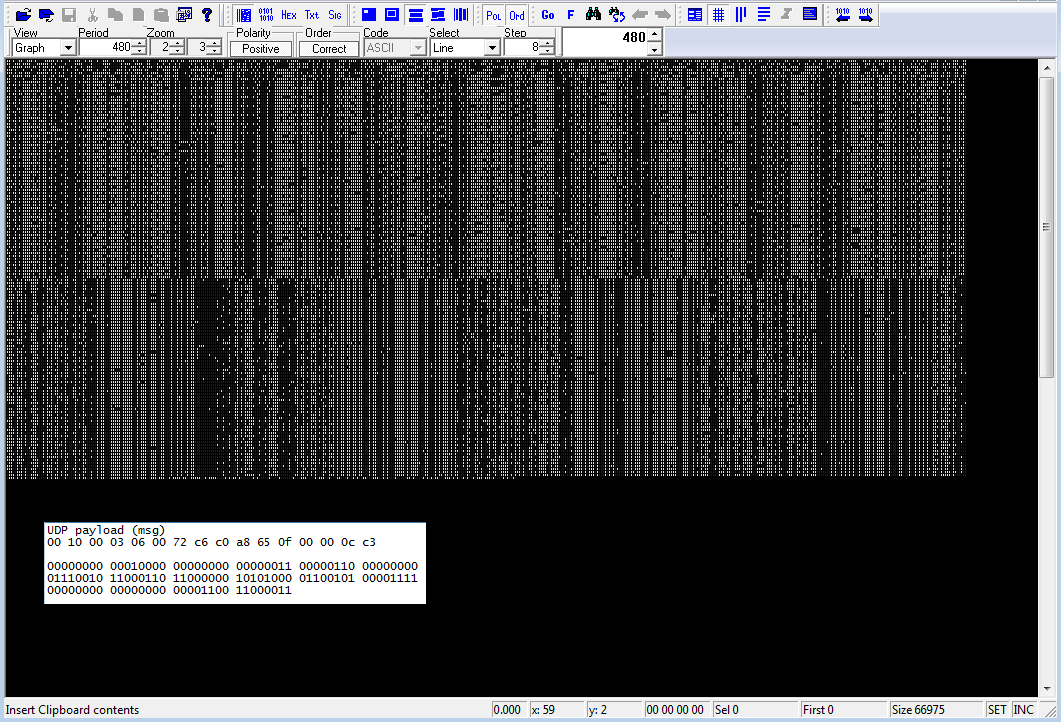Toggle the grid hash icon

(x=719, y=14)
